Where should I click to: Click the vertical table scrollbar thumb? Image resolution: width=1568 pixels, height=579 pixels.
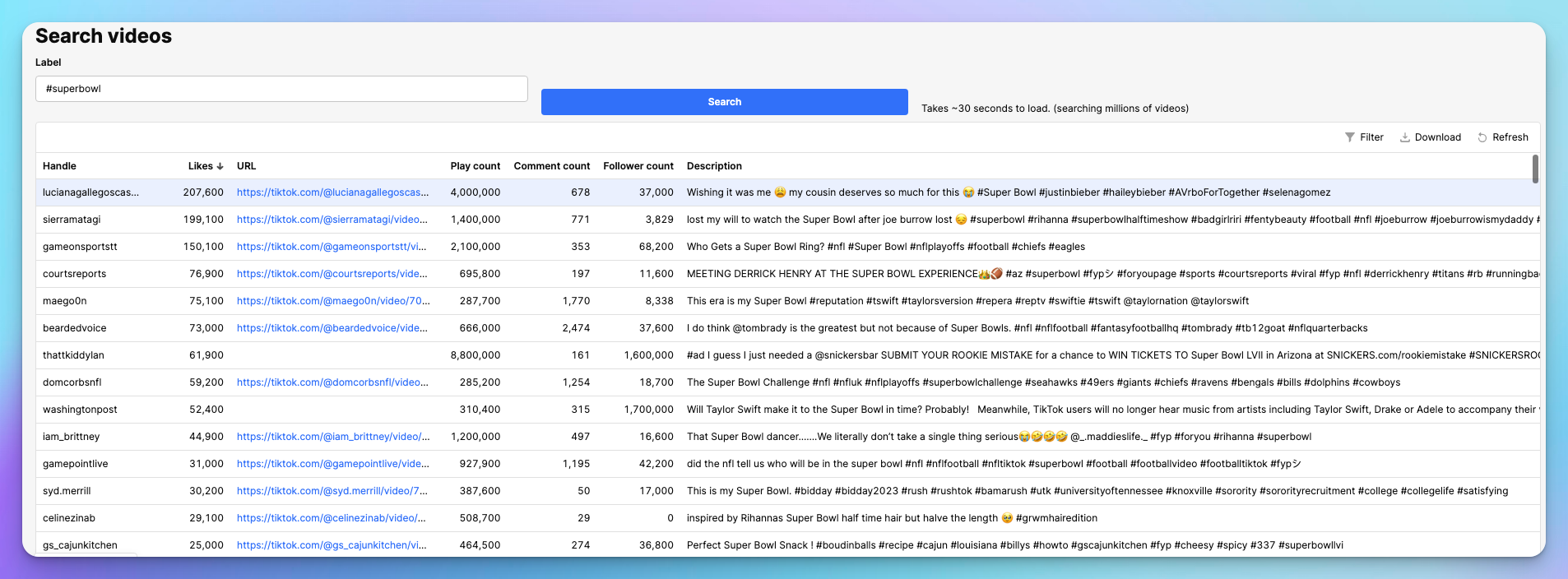point(1535,169)
